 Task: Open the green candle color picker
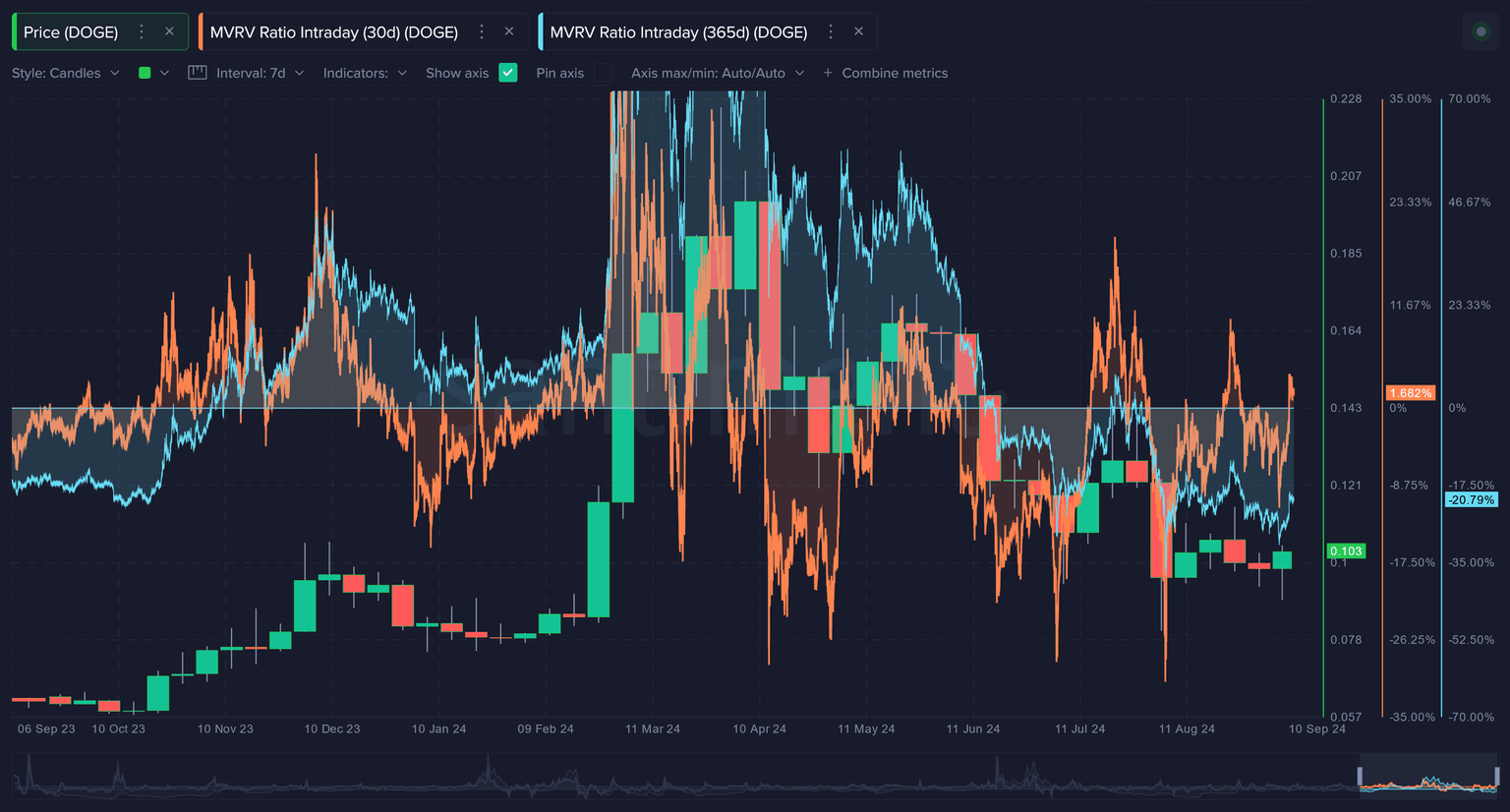pos(153,73)
